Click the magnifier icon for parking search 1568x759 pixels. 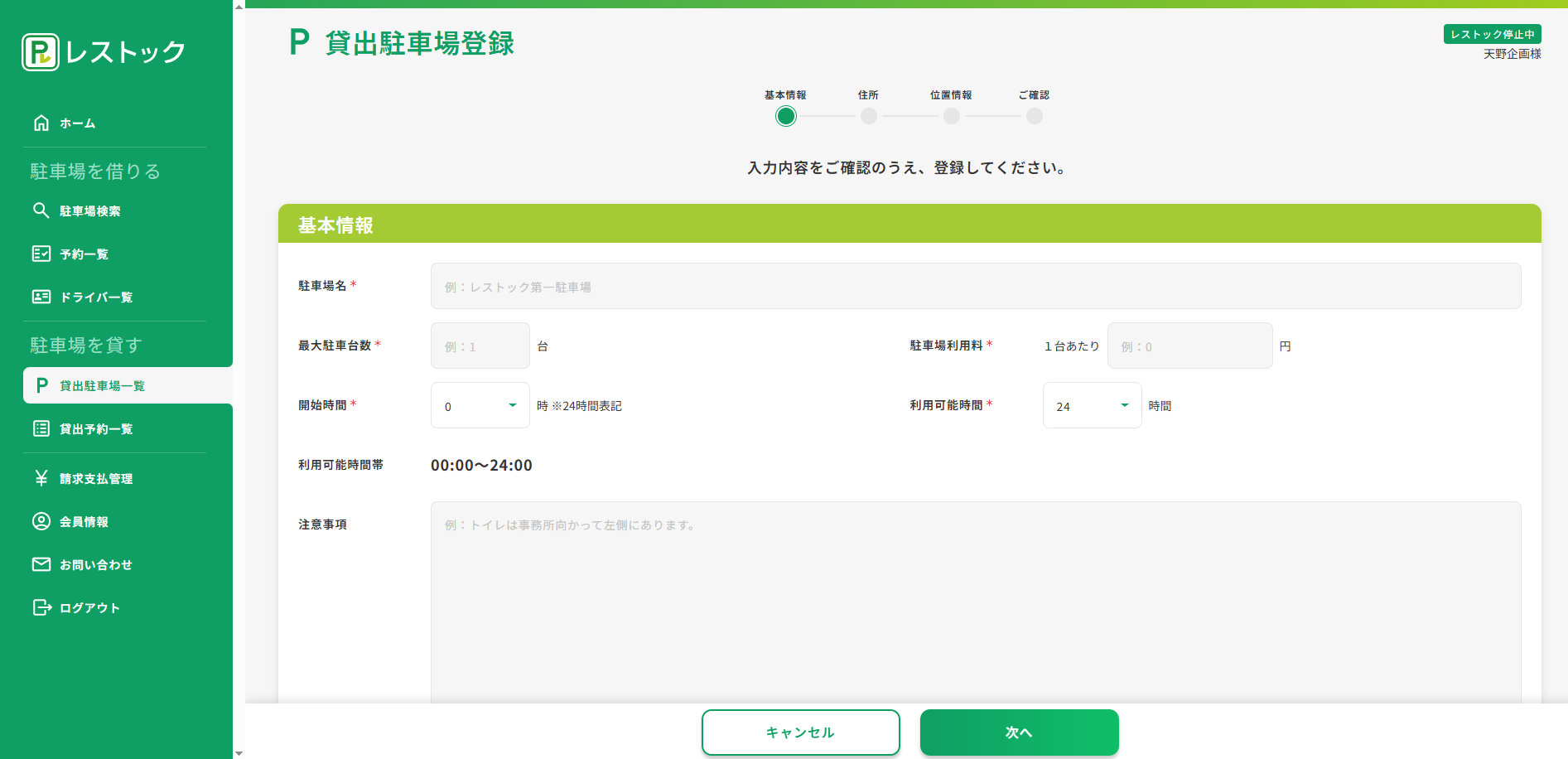tap(41, 210)
